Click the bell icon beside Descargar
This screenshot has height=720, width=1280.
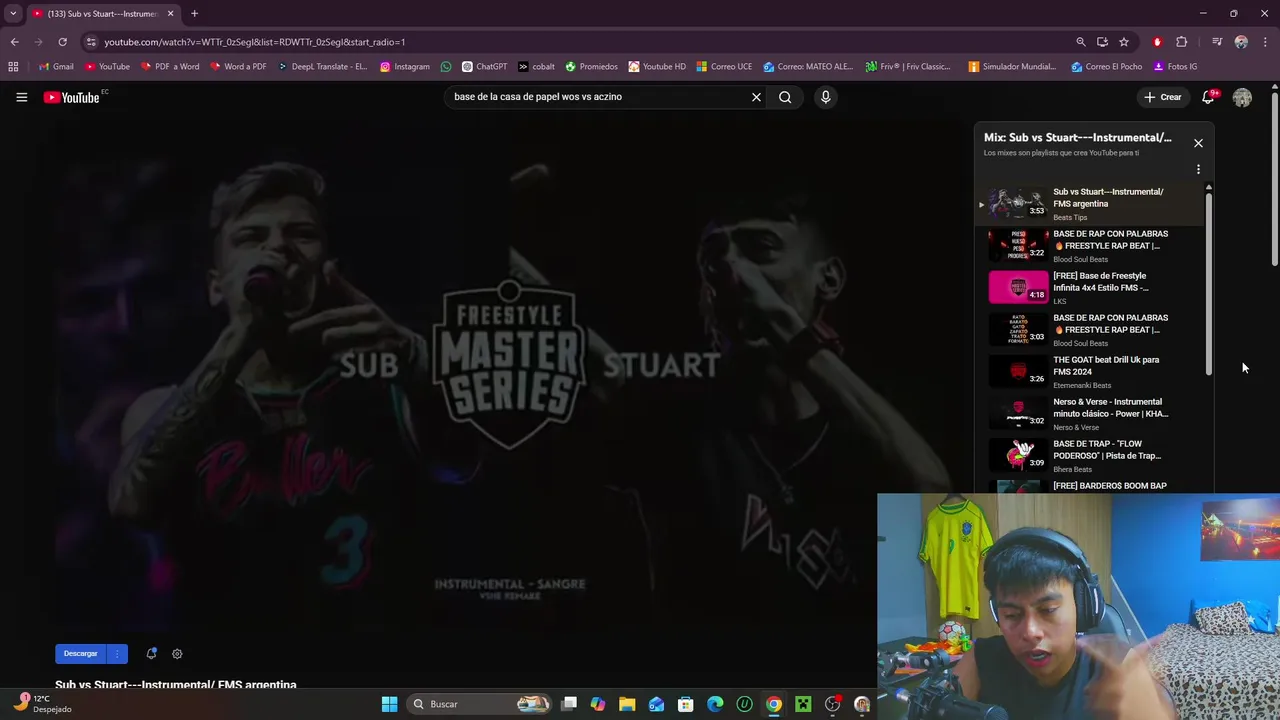coord(151,654)
